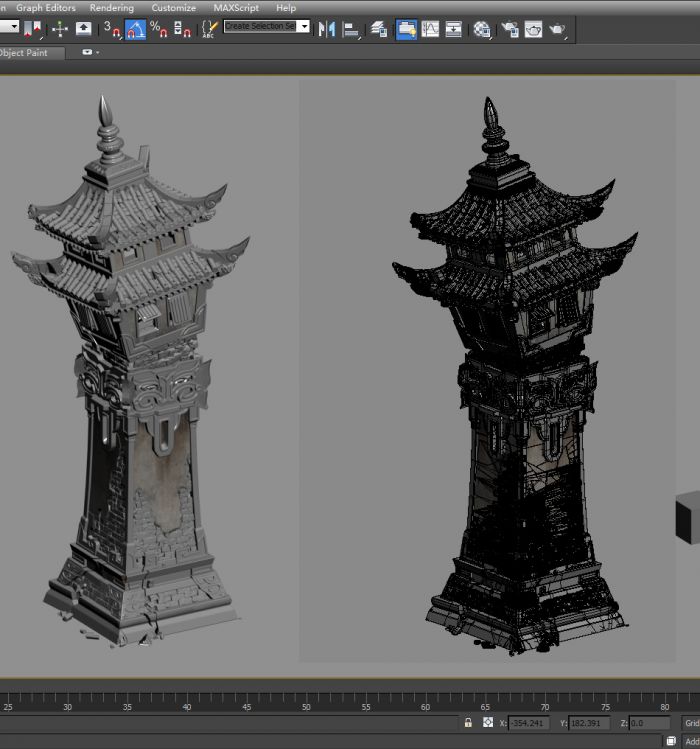Click the Mirror tool icon
This screenshot has height=749, width=700.
point(327,29)
